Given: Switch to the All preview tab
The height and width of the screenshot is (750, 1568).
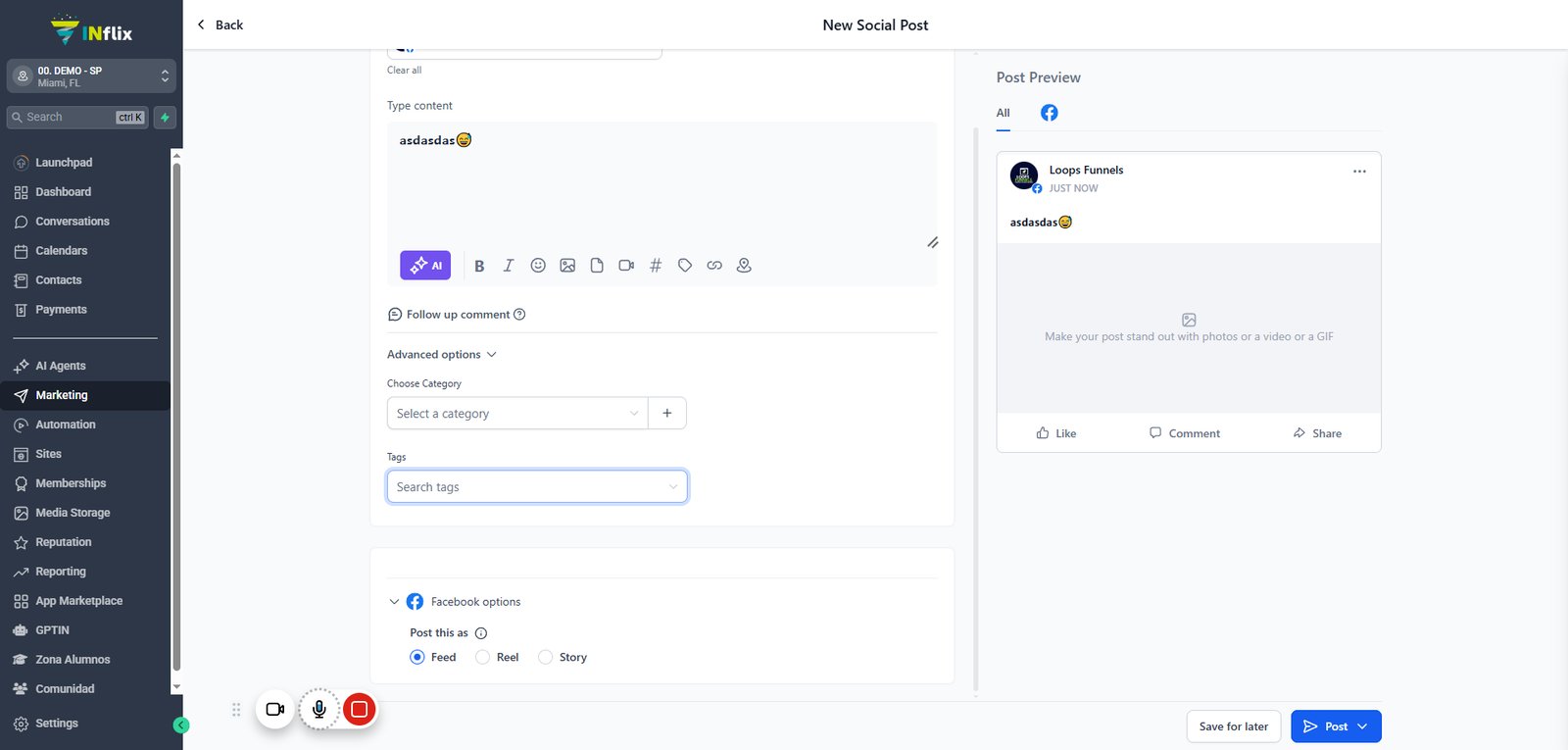Looking at the screenshot, I should coord(1004,113).
